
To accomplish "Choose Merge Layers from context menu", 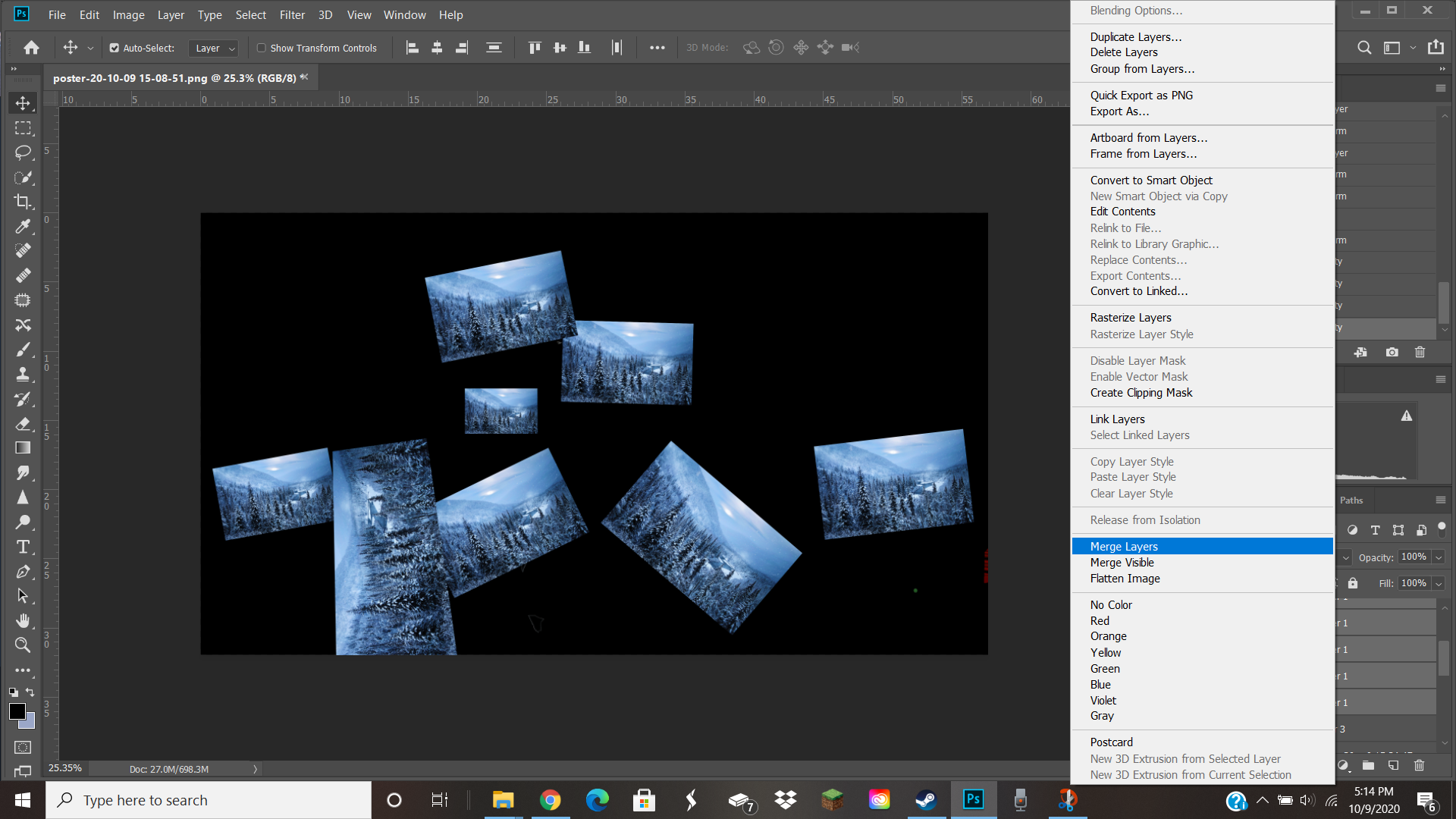I will (1124, 547).
